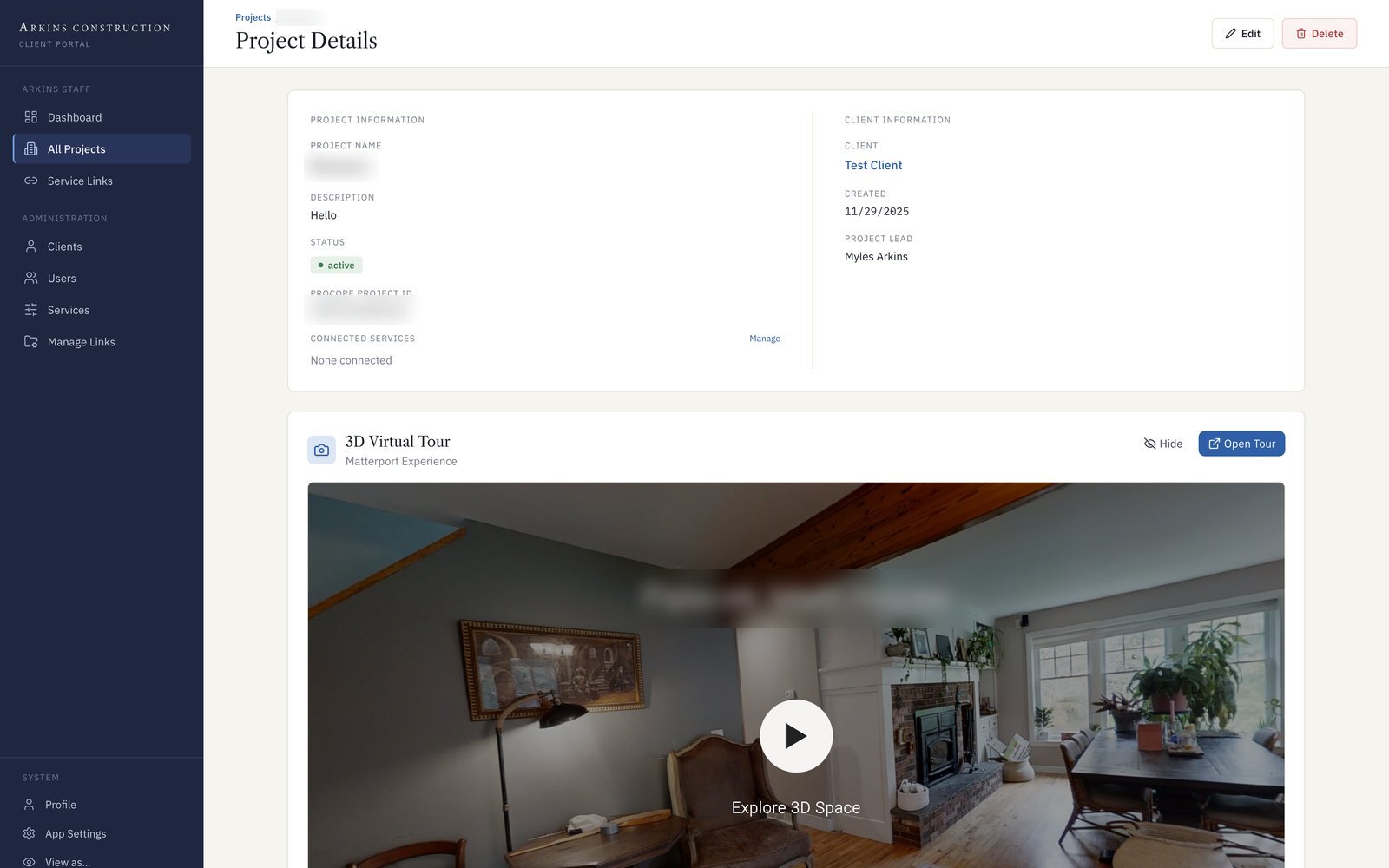Open Manage Links page
This screenshot has width=1389, height=868.
click(102, 341)
